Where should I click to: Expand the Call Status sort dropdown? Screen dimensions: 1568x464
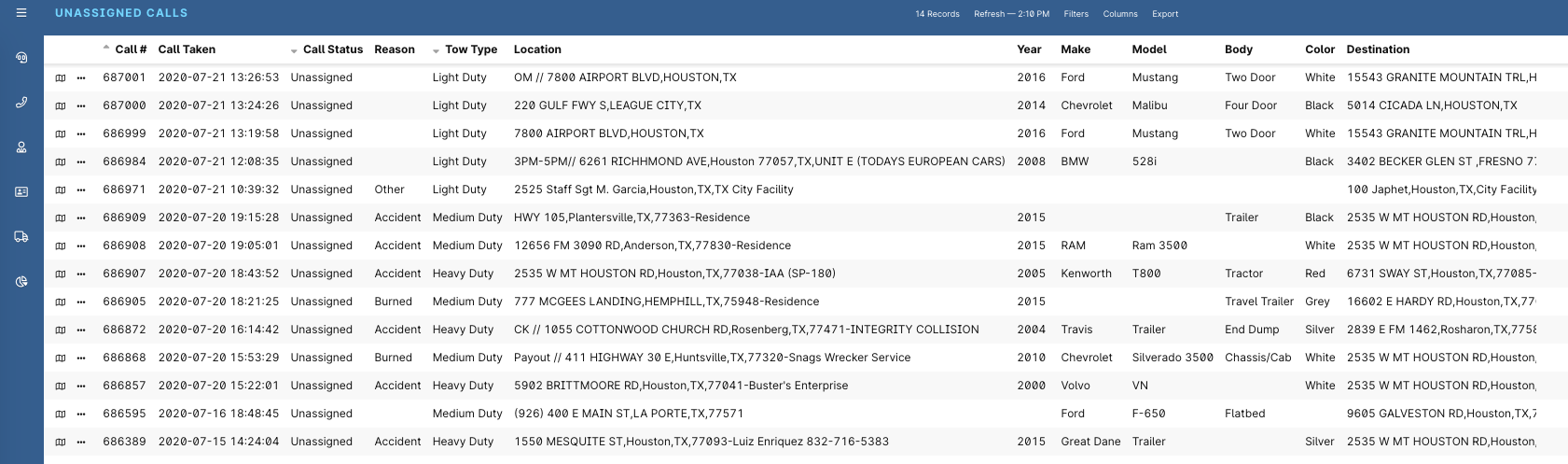[x=294, y=50]
